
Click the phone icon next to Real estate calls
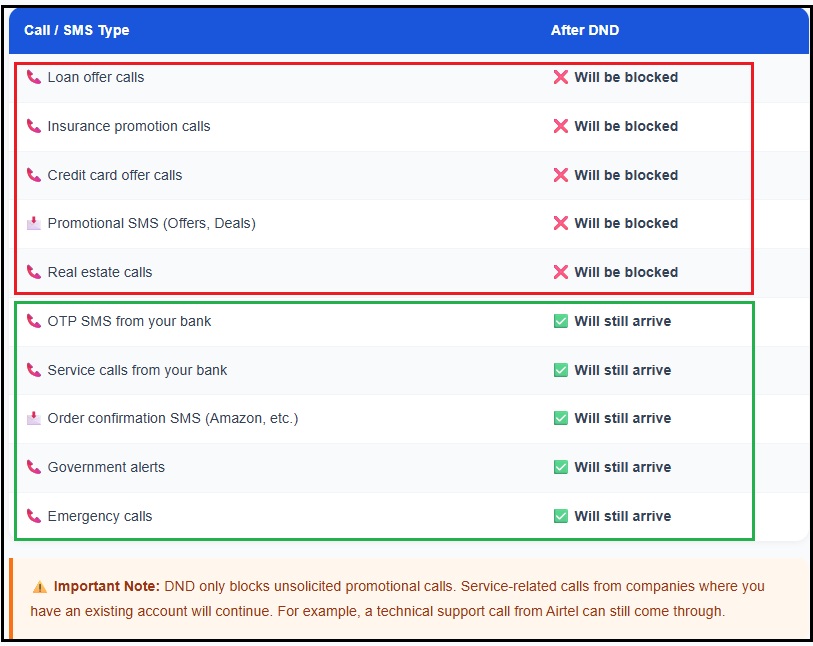[34, 272]
